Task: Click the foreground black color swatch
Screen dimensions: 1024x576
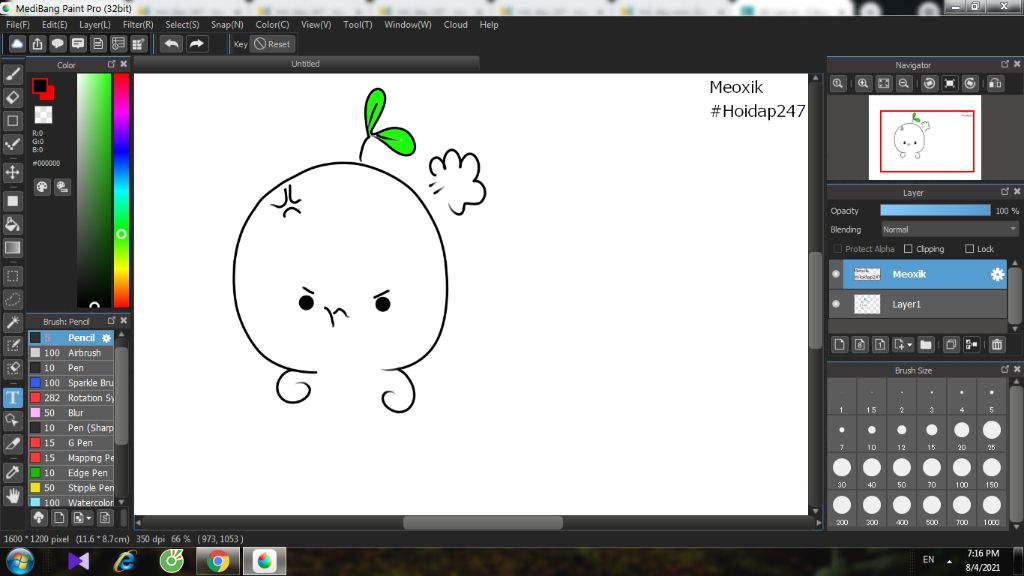Action: pos(40,85)
